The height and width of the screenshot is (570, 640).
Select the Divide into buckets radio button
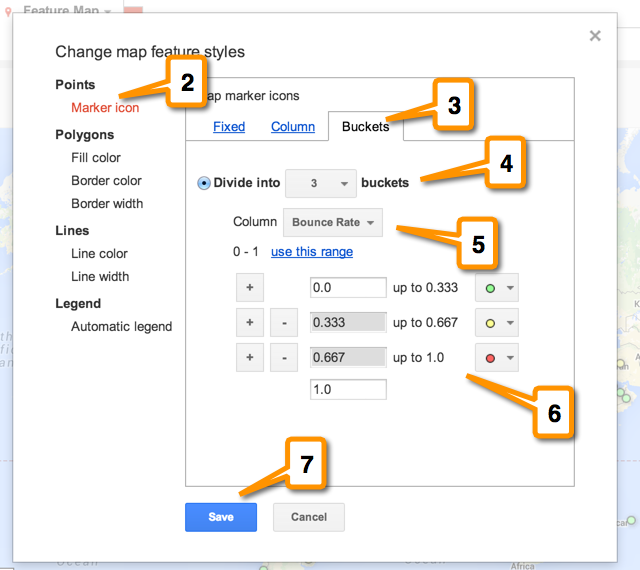point(204,183)
